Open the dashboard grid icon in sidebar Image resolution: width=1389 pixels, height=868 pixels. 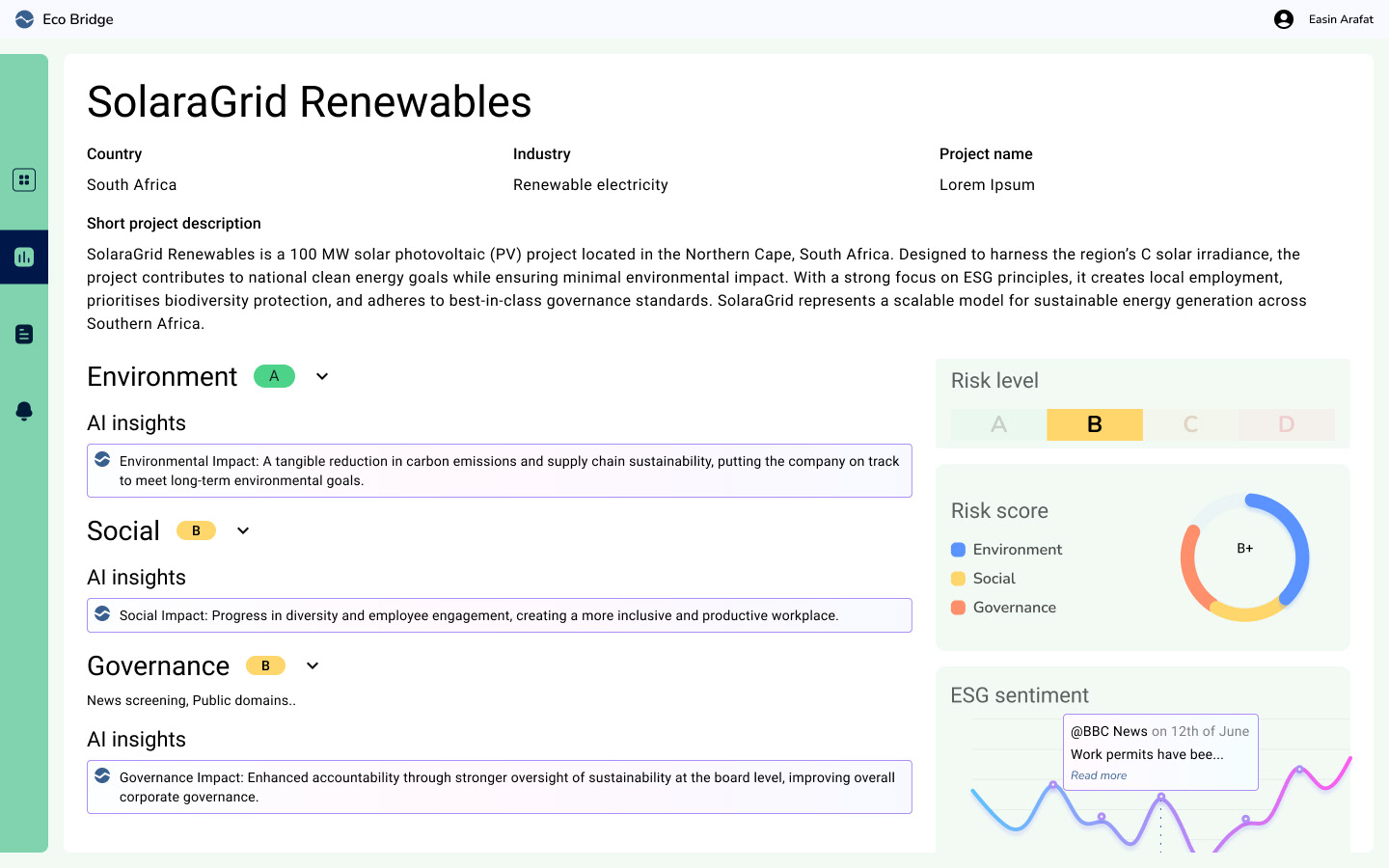(x=24, y=180)
